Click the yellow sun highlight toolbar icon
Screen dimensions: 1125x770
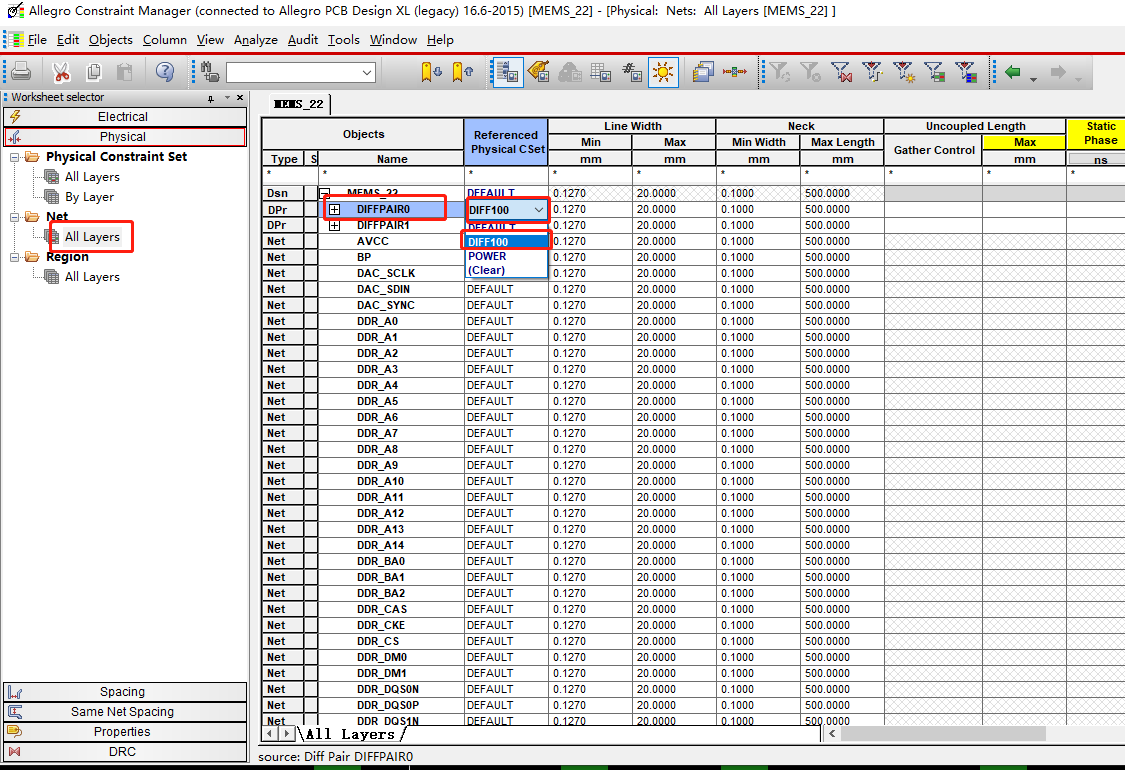point(662,72)
